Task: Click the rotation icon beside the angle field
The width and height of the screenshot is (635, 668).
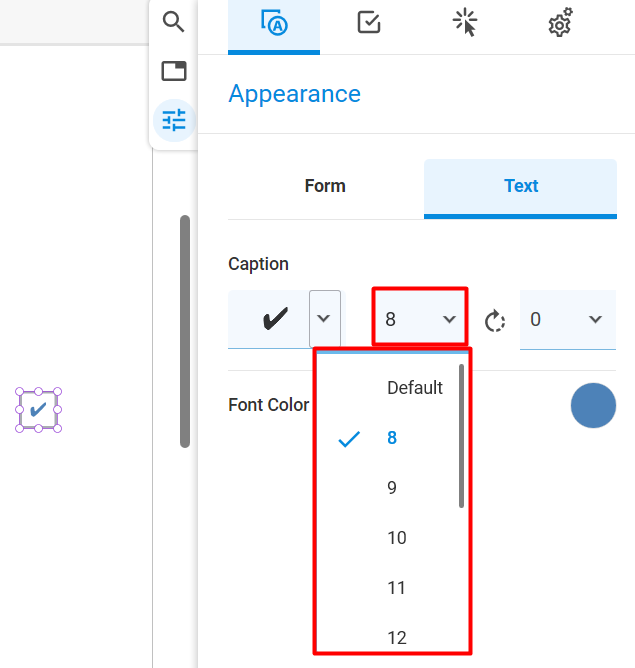Action: click(x=495, y=321)
